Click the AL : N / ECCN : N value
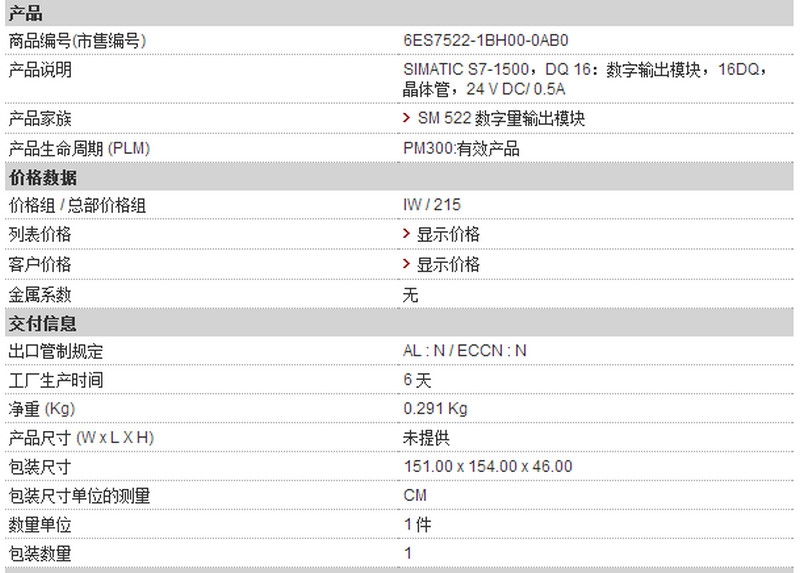 coord(464,351)
